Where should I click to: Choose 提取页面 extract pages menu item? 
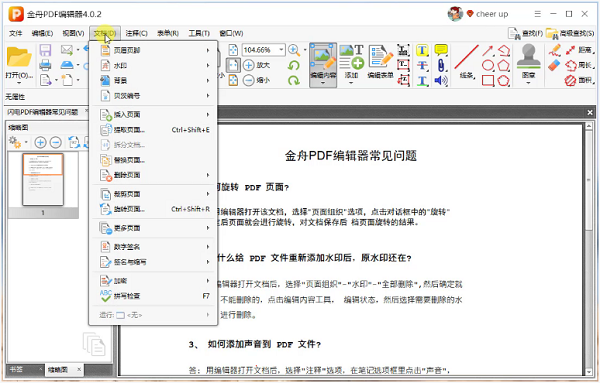154,130
